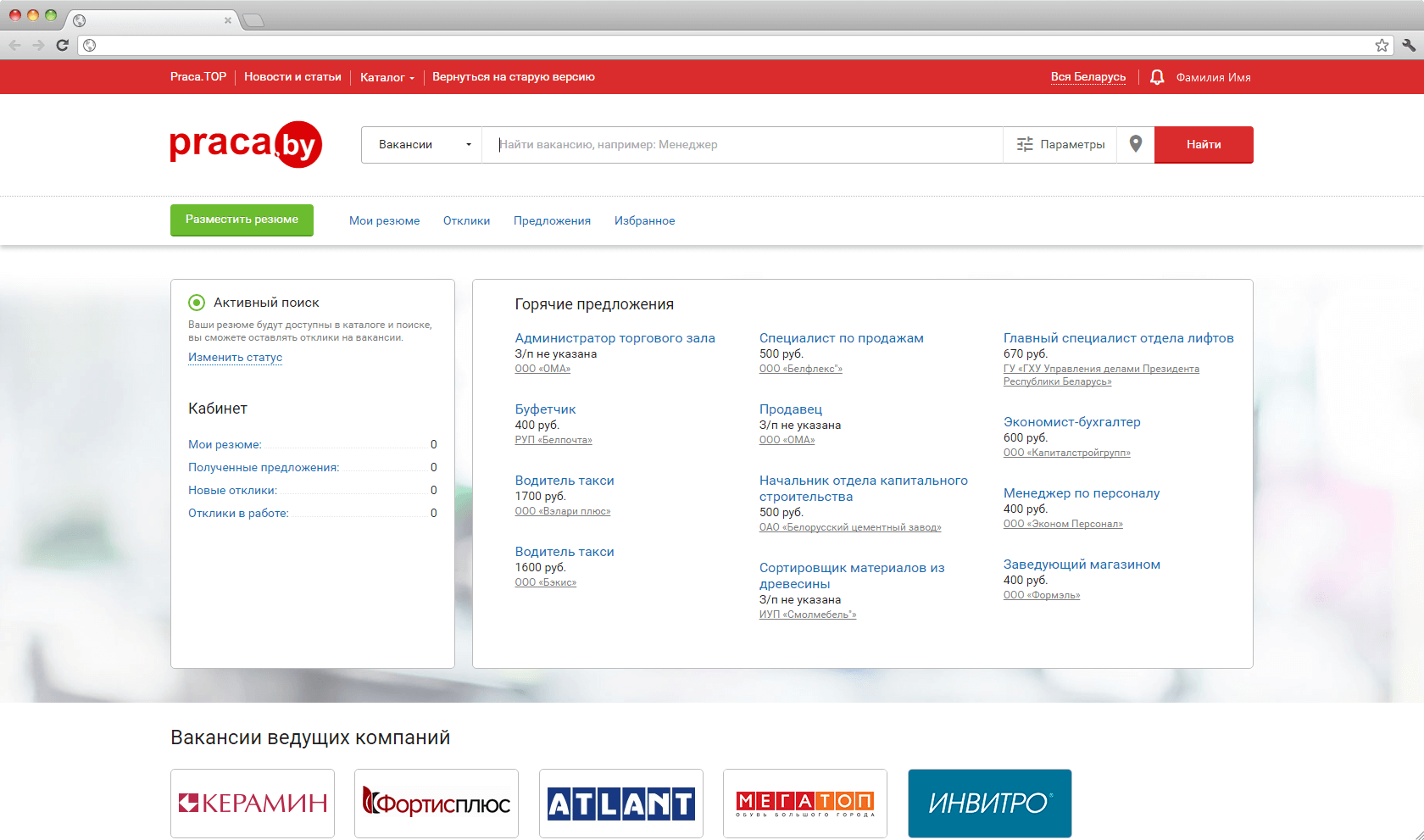Open the Экономист-бухгалтер vacancy
The image size is (1424, 840).
click(1071, 422)
